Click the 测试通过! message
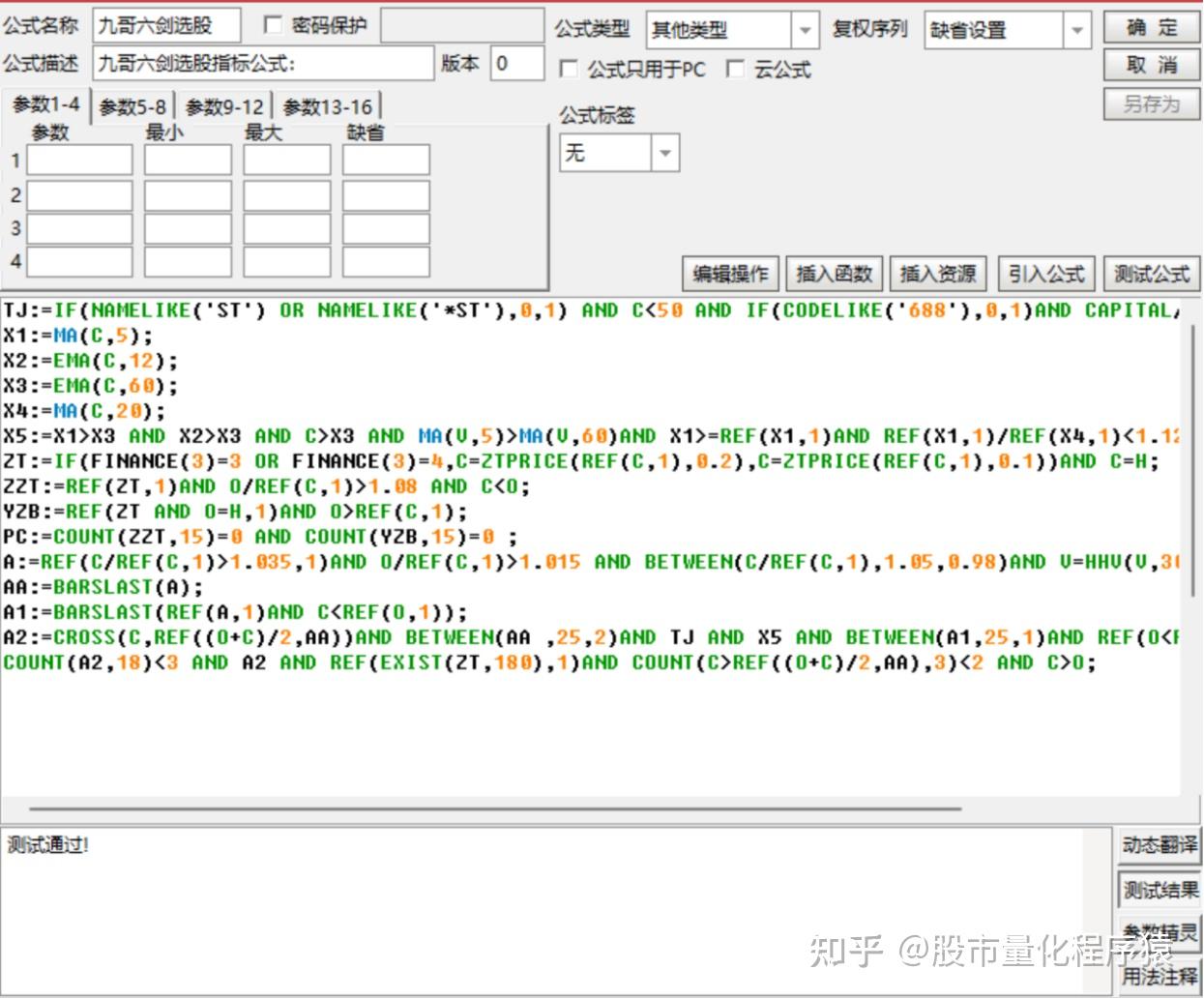This screenshot has height=999, width=1204. (x=48, y=844)
